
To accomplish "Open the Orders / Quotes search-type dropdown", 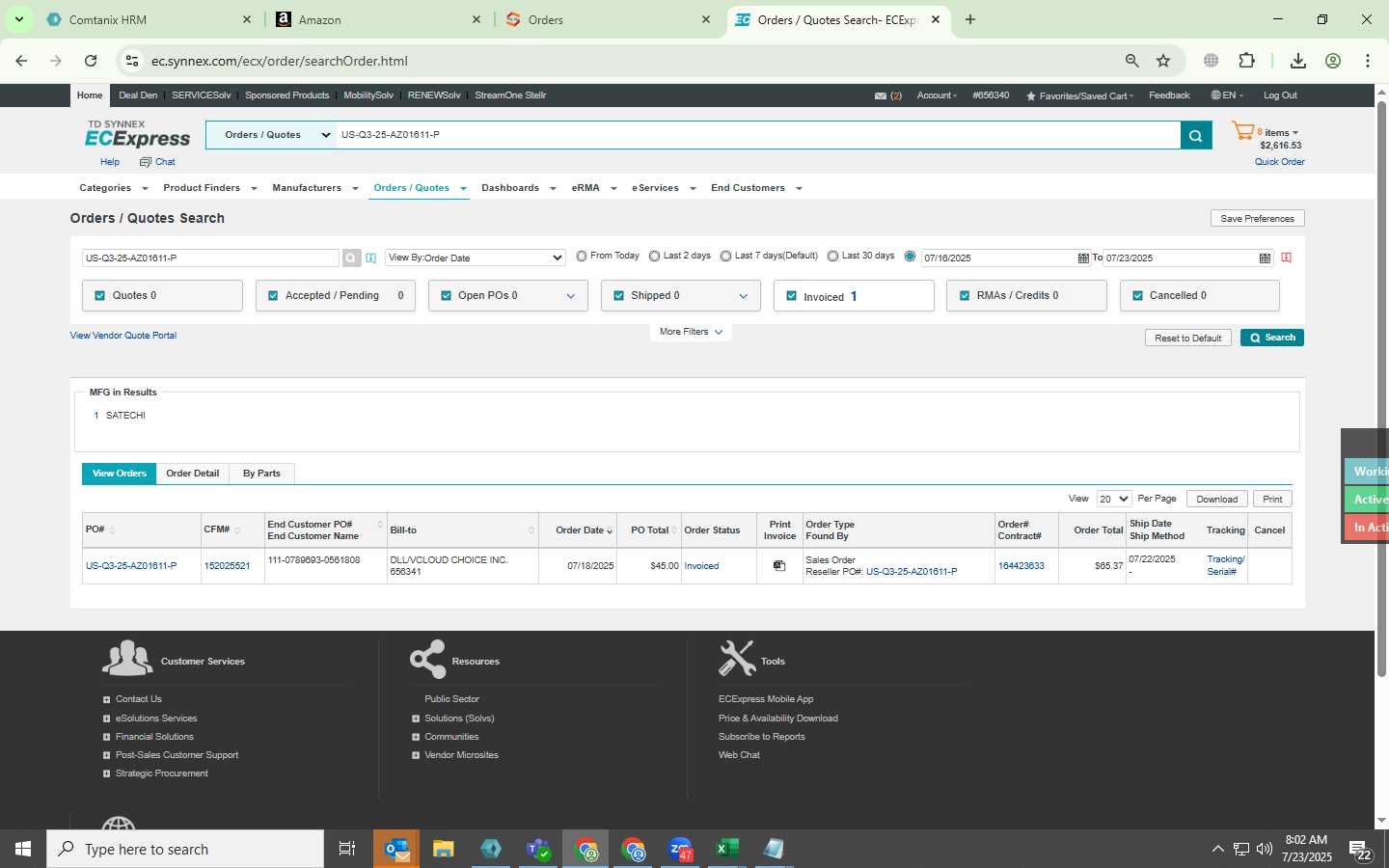I will pos(270,135).
